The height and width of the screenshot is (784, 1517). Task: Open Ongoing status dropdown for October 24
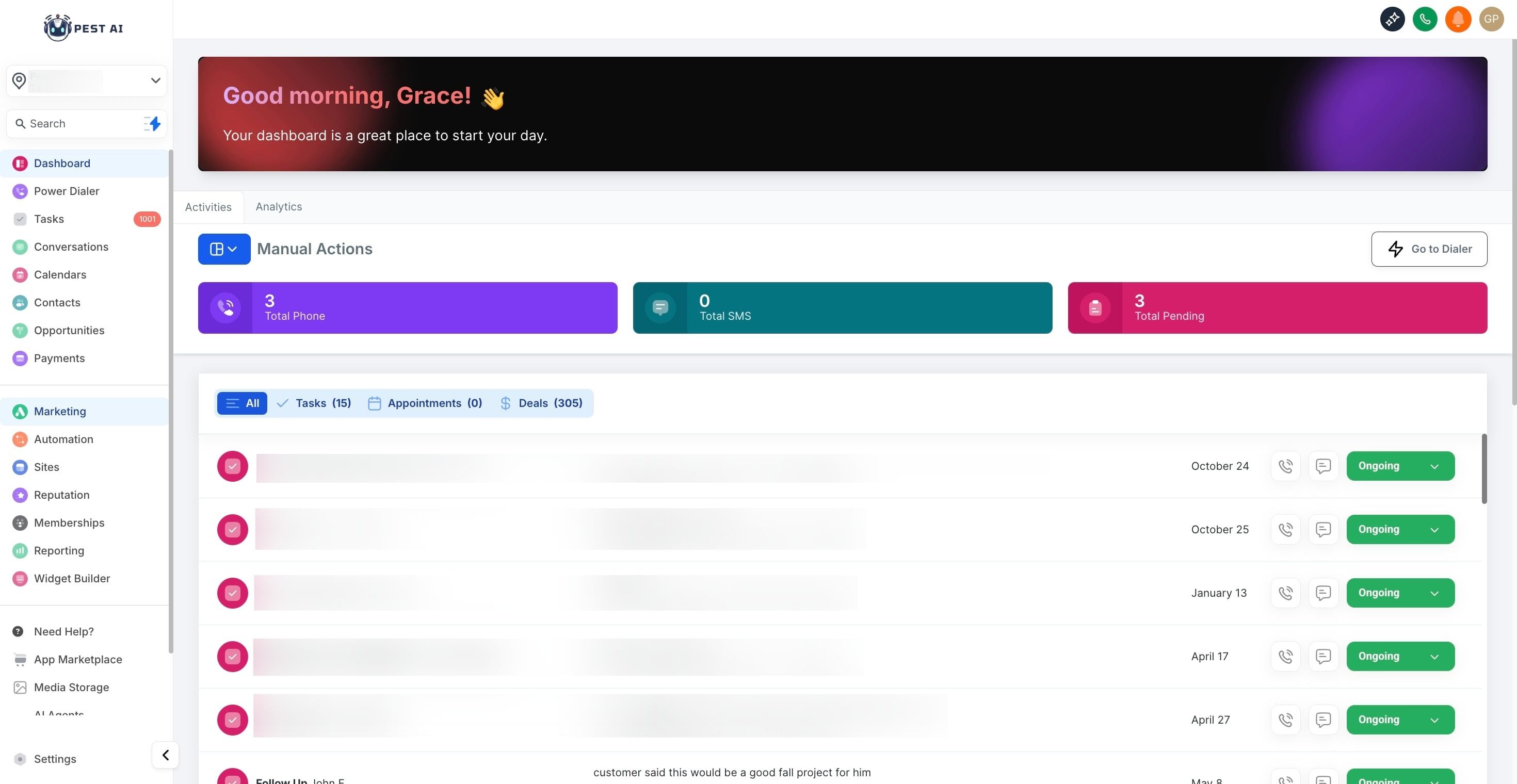[x=1400, y=466]
